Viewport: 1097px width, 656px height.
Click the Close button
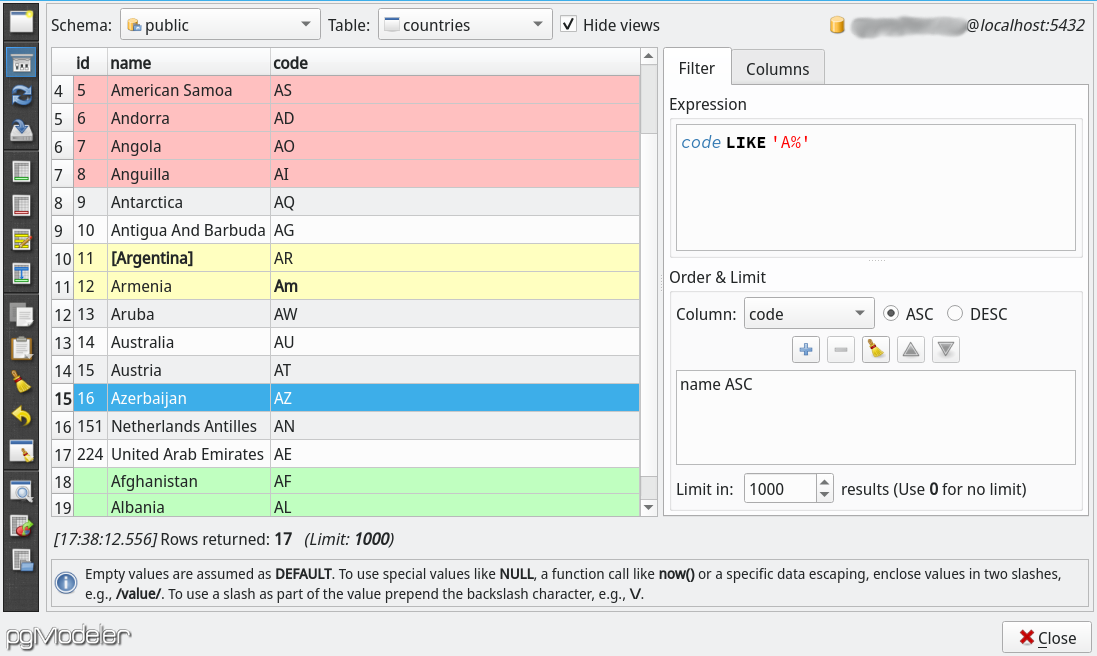(x=1047, y=637)
